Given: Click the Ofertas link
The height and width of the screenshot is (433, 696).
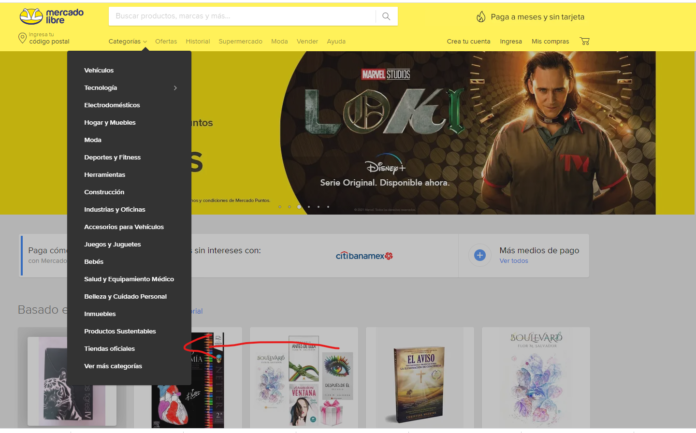Looking at the screenshot, I should [166, 41].
